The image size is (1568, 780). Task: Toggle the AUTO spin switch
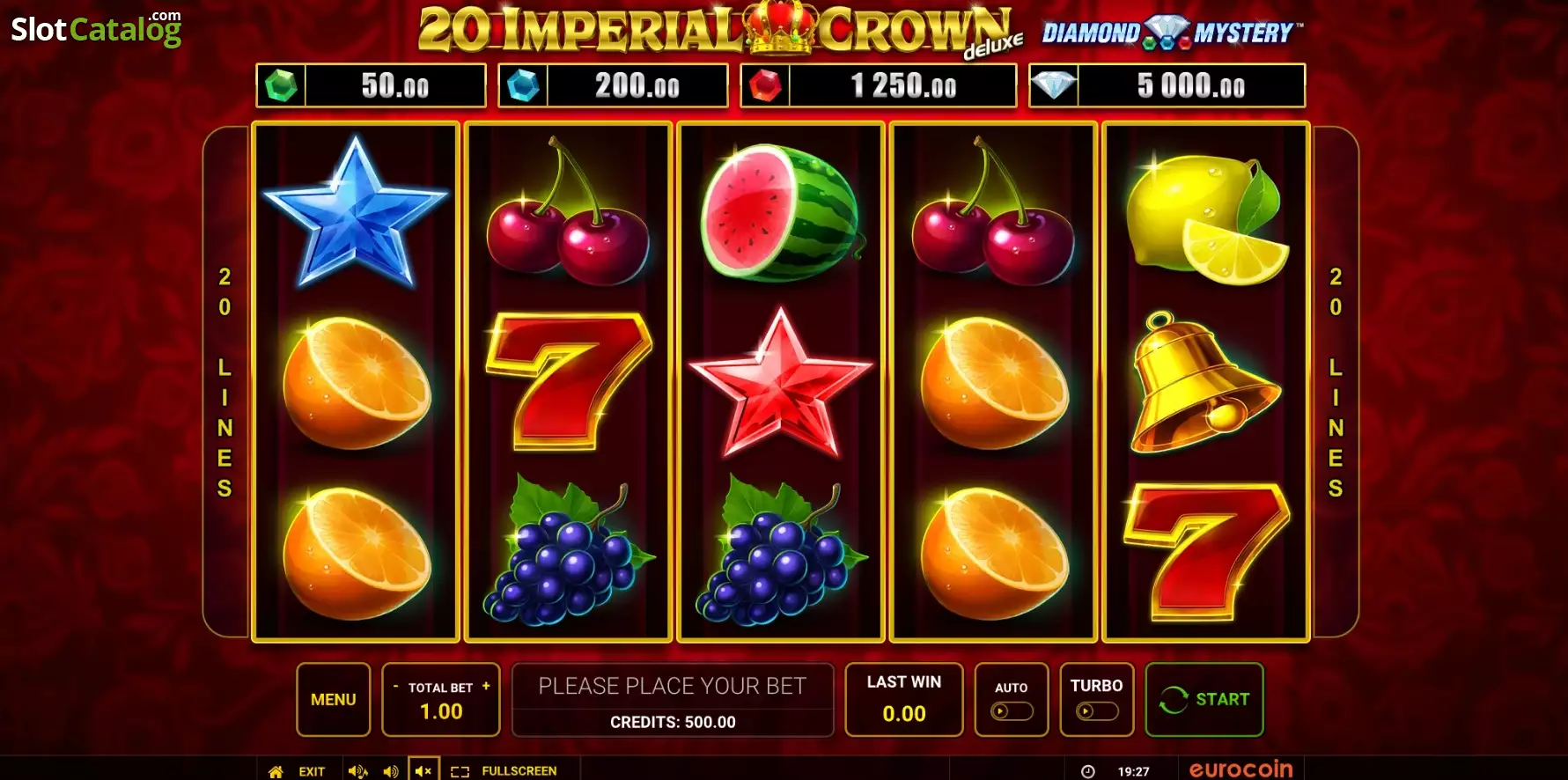pos(1012,711)
